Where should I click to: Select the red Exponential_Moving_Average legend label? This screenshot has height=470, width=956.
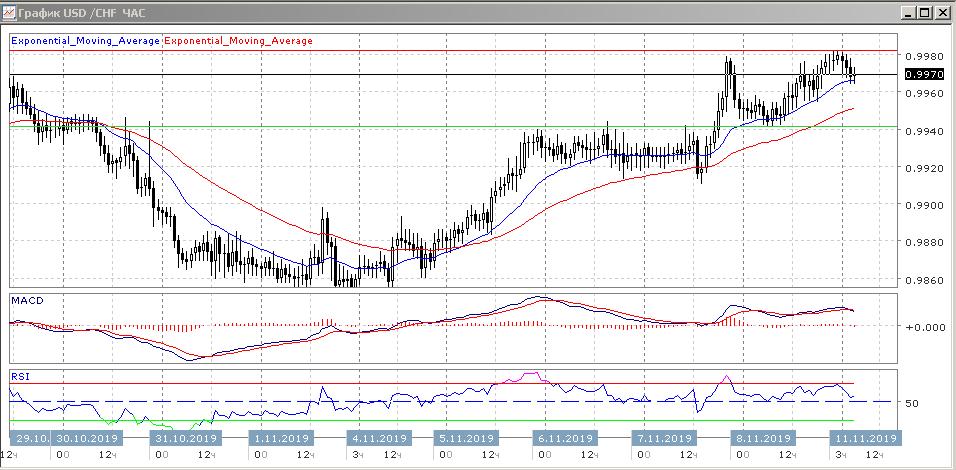tap(237, 41)
